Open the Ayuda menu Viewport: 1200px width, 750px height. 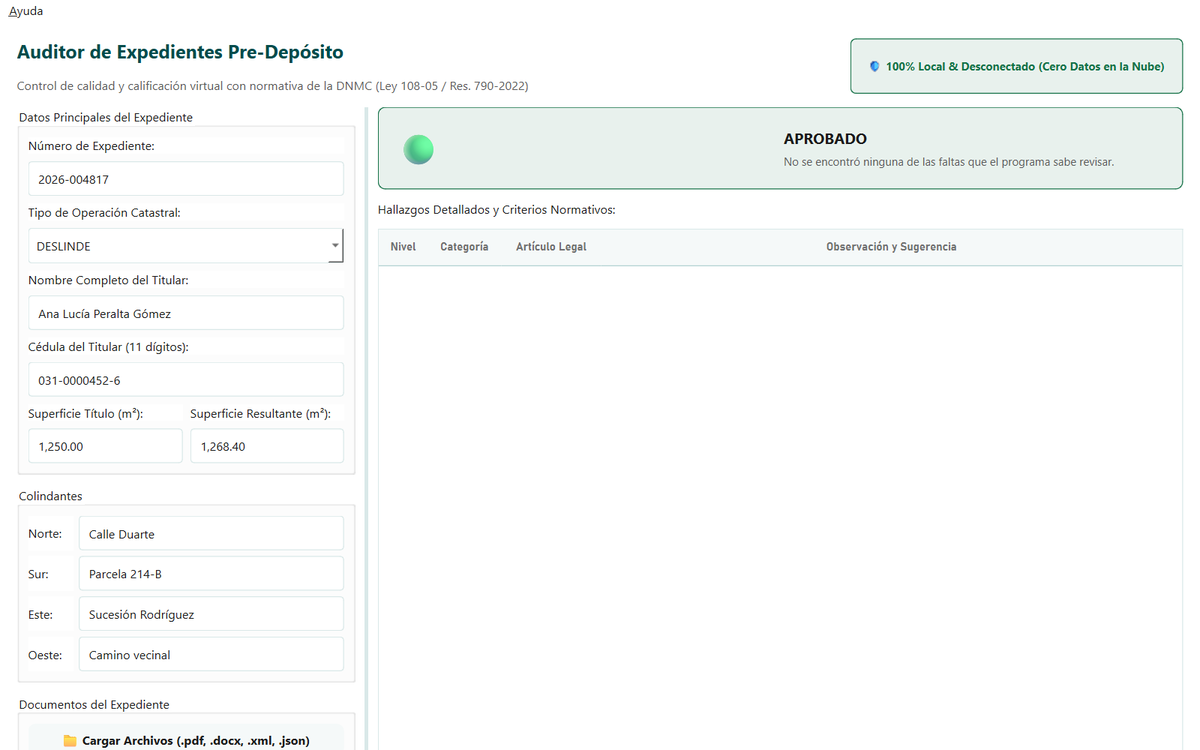point(25,11)
